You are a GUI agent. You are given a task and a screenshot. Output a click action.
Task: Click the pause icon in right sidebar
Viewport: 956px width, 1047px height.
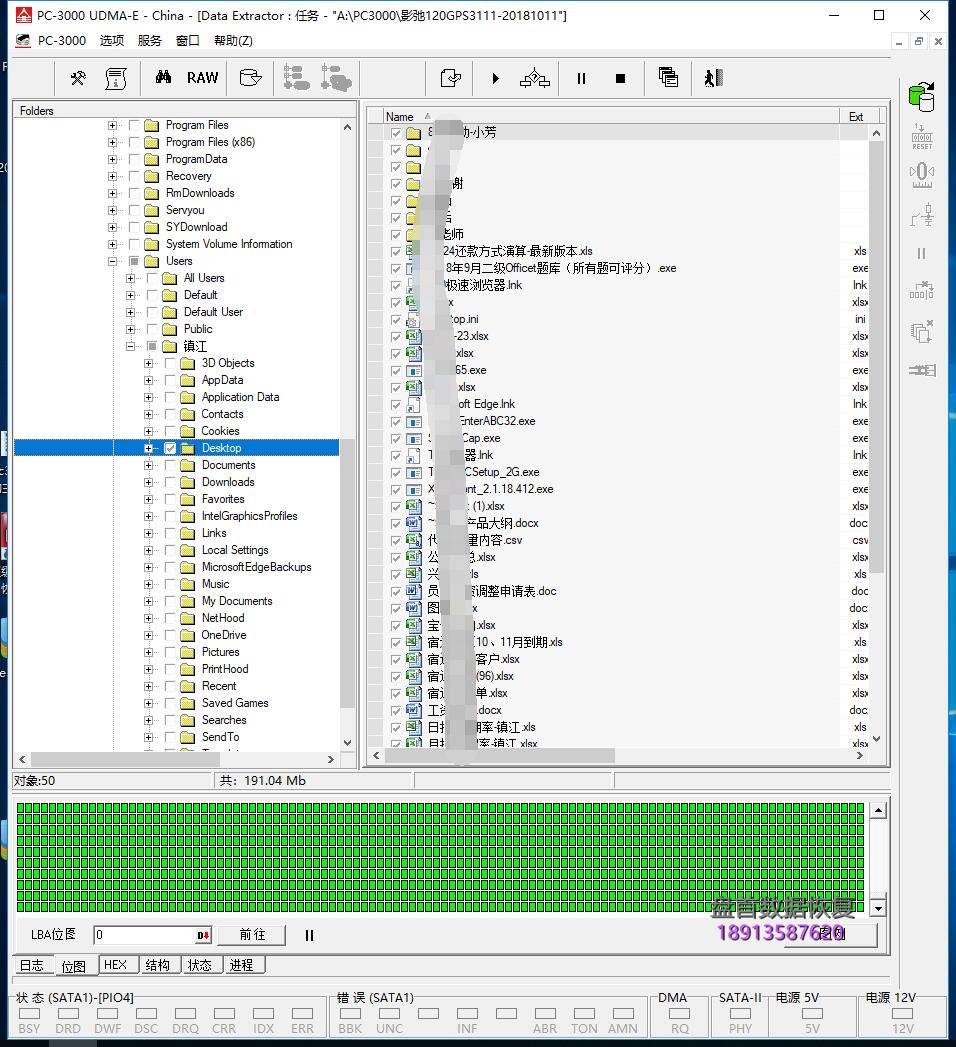(x=922, y=254)
